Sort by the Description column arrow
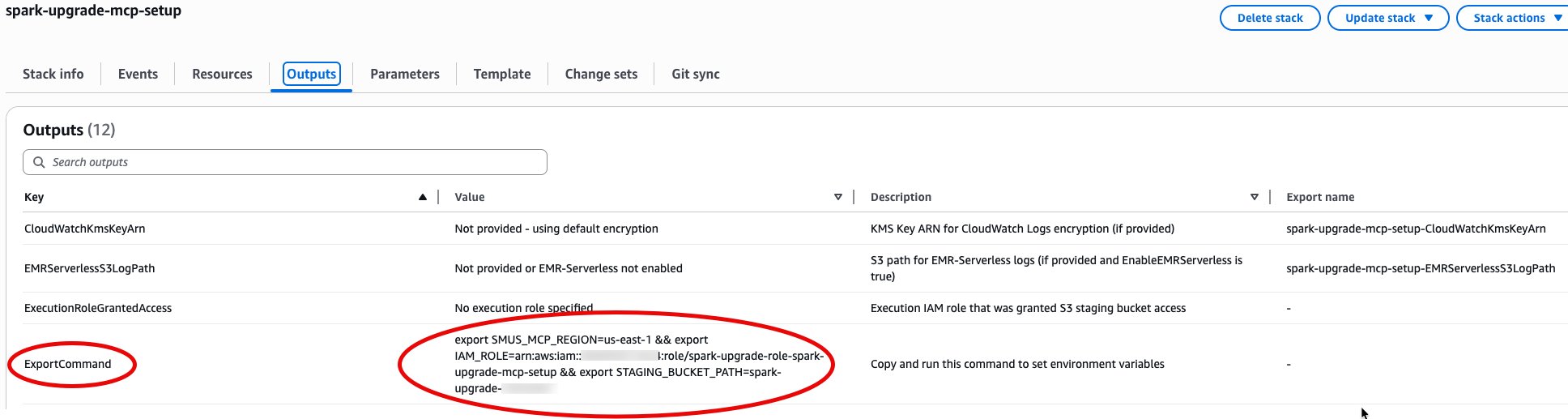This screenshot has height=419, width=1568. (x=1255, y=197)
